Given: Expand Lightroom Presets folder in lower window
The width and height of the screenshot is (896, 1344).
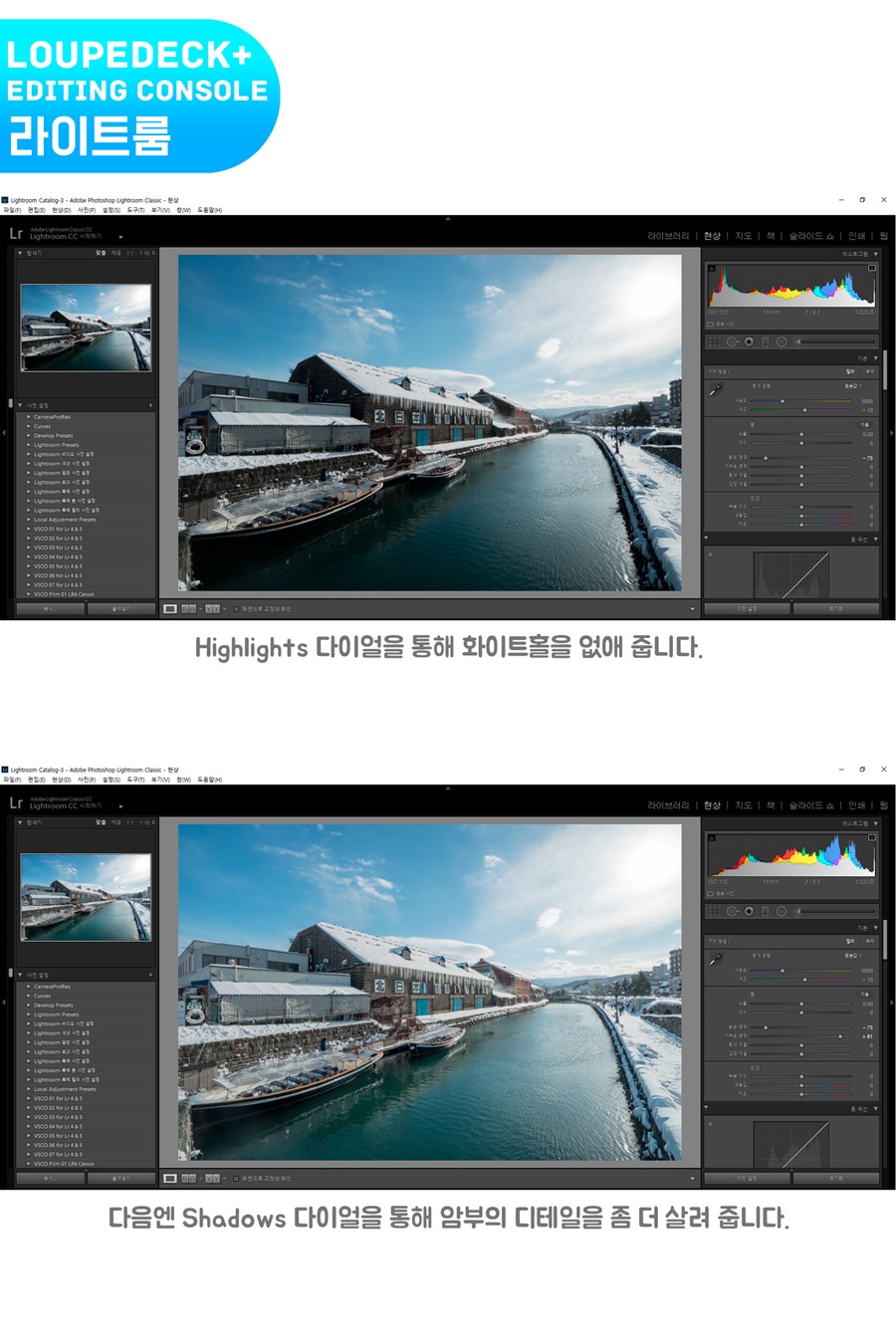Looking at the screenshot, I should [29, 1014].
